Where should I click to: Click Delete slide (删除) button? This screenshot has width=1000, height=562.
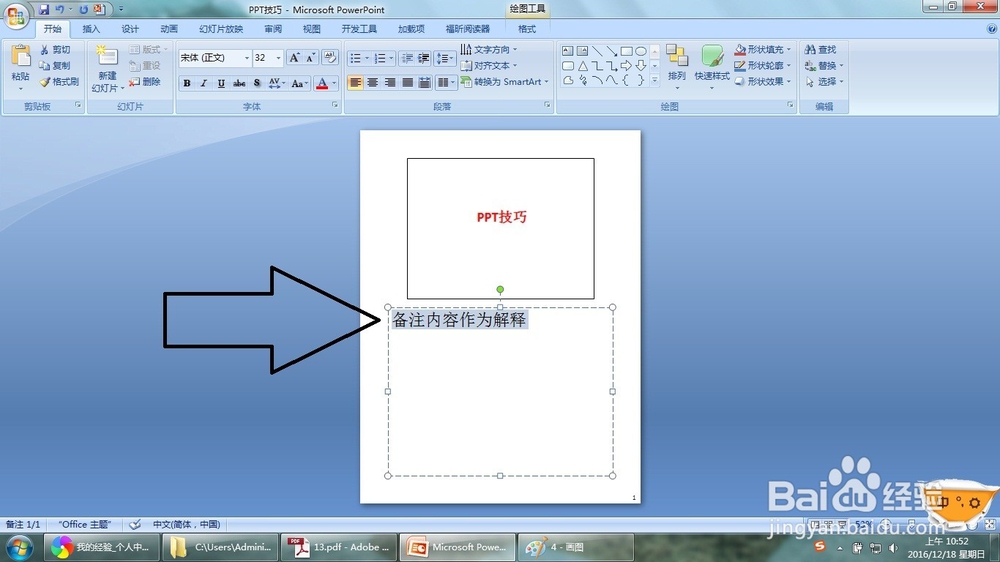point(145,82)
